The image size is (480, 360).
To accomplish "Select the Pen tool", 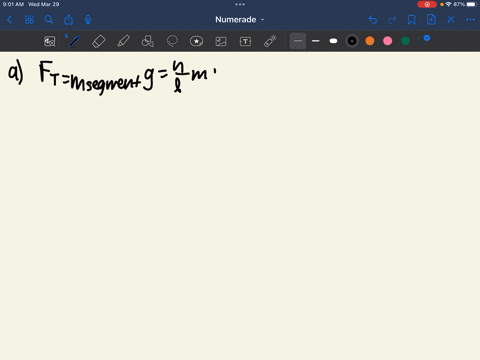I will (x=74, y=41).
